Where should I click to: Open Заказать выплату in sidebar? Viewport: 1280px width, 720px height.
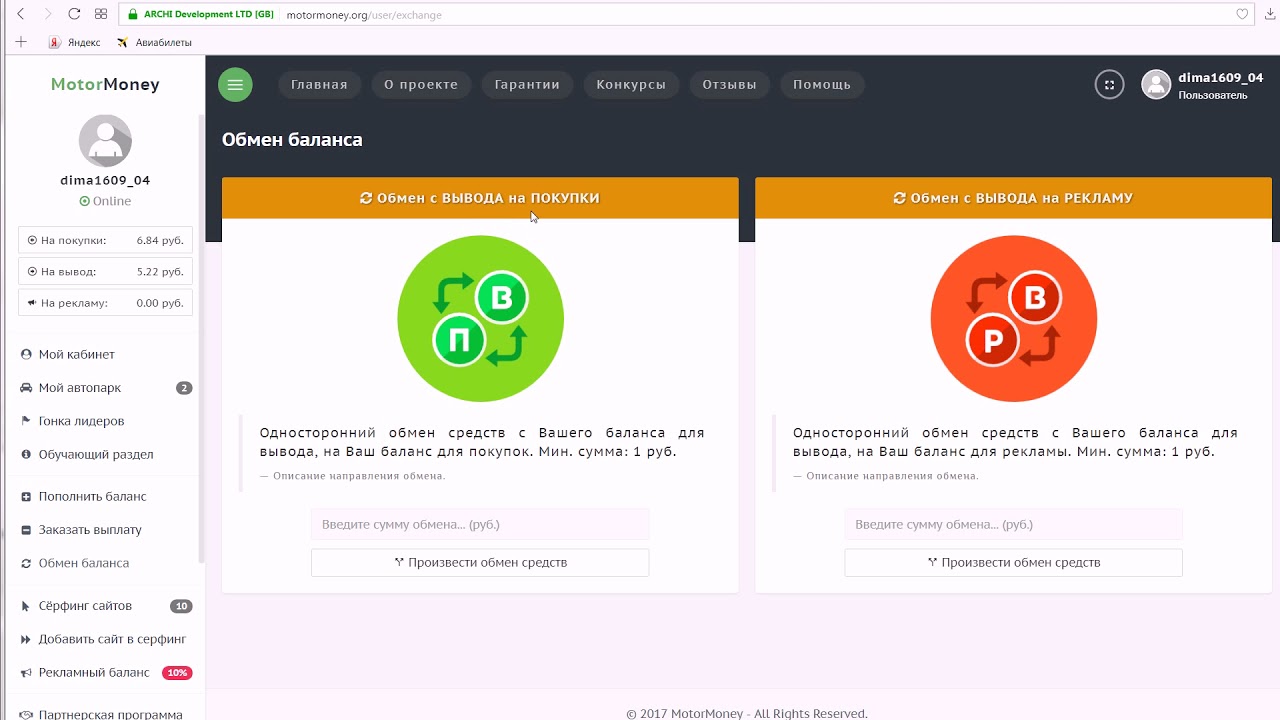(90, 529)
